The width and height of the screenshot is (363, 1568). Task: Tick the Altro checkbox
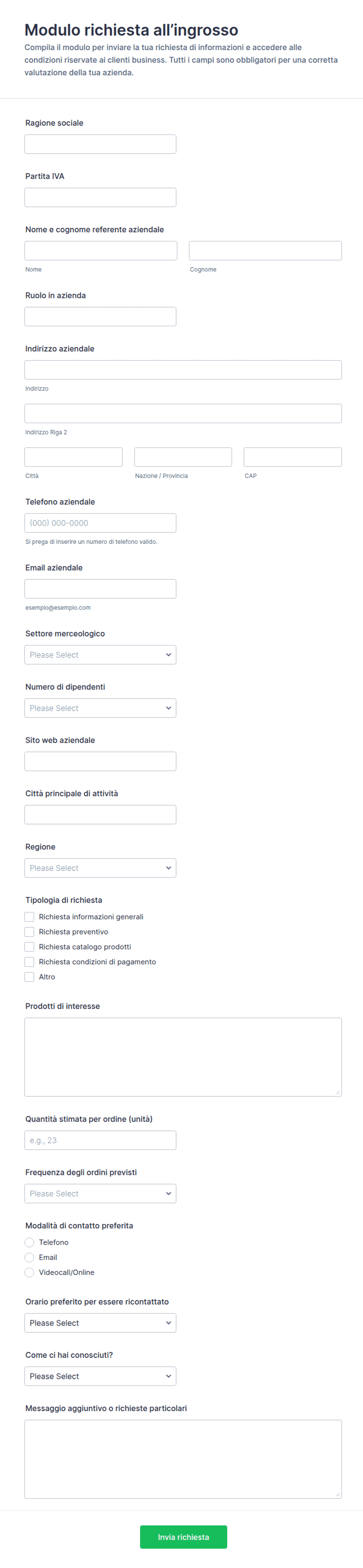tap(29, 977)
